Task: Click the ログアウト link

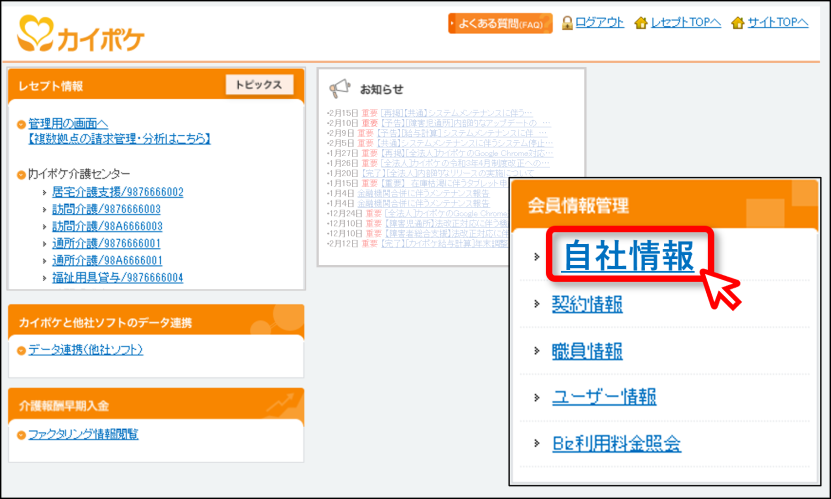Action: coord(599,22)
